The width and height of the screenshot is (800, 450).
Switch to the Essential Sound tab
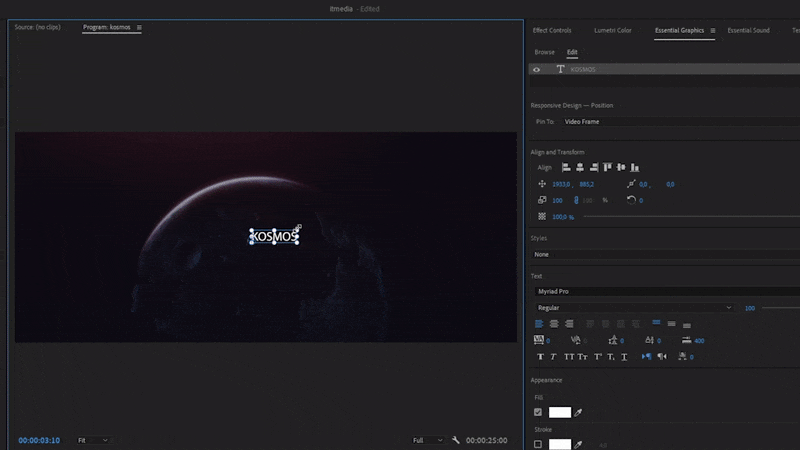(x=748, y=30)
